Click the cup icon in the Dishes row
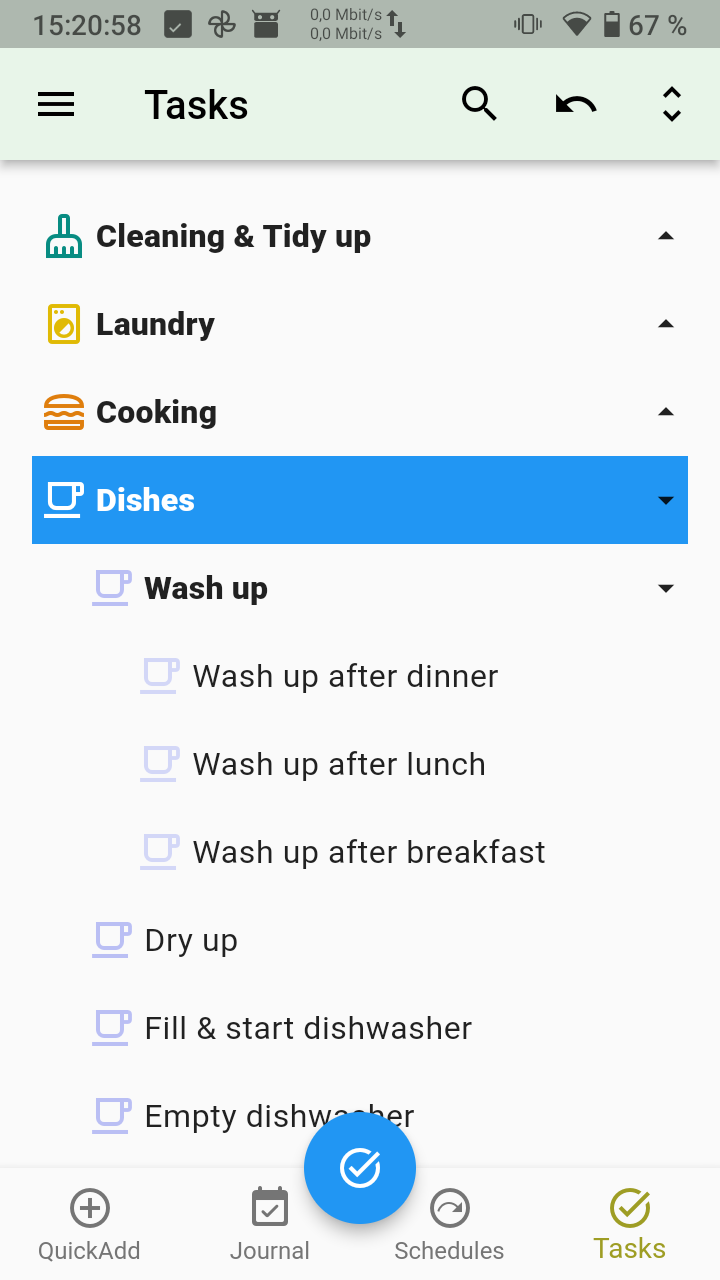The height and width of the screenshot is (1280, 720). (x=64, y=500)
